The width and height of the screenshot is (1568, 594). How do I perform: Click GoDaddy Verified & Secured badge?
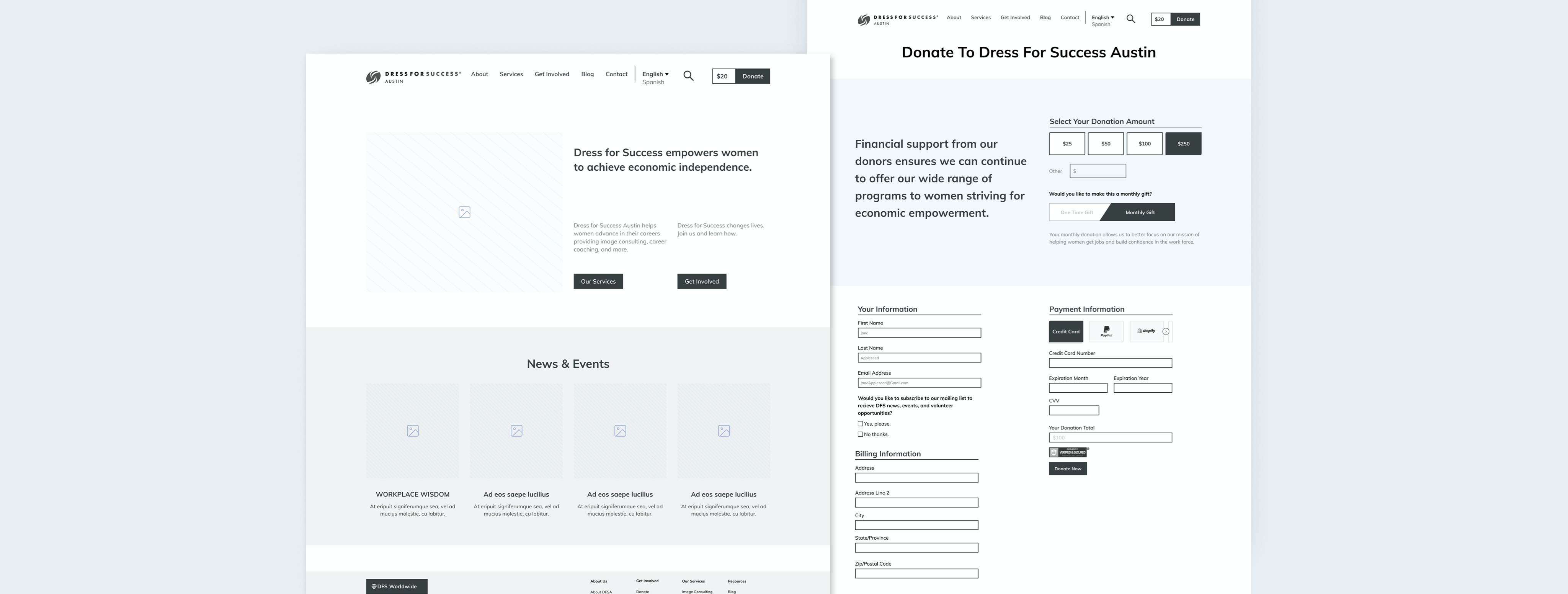tap(1068, 452)
